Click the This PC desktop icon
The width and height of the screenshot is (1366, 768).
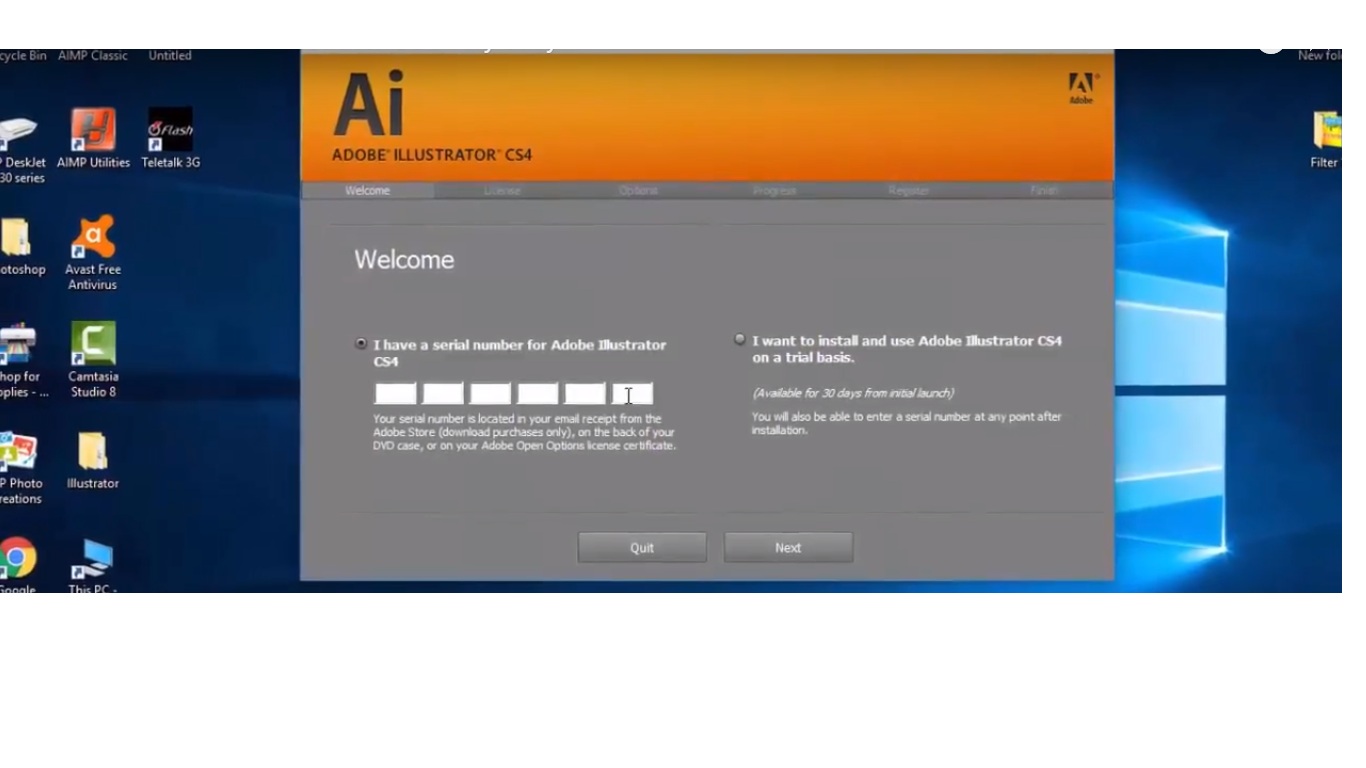click(x=93, y=562)
